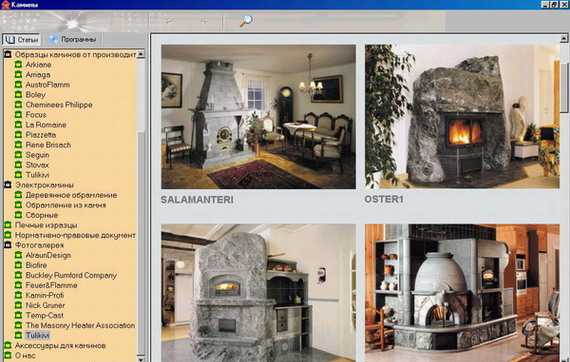Image resolution: width=570 pixels, height=362 pixels.
Task: Open the Аксессуары для каминов item
Action: (60, 345)
